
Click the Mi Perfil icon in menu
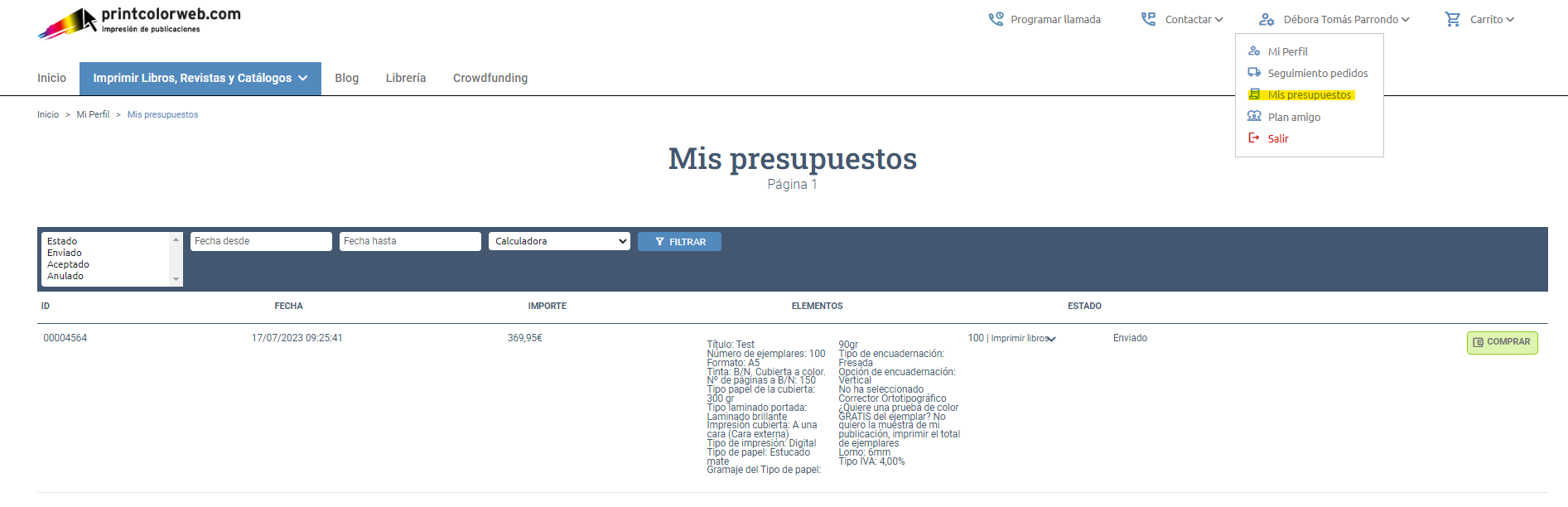coord(1254,51)
